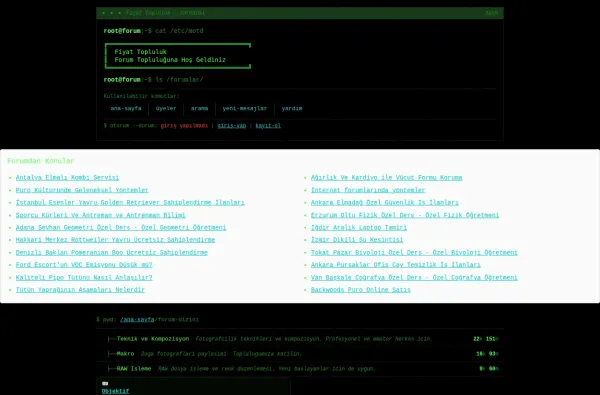Image resolution: width=600 pixels, height=395 pixels.
Task: Open Denizli Baklan Pomeranian Boo topic
Action: click(112, 253)
